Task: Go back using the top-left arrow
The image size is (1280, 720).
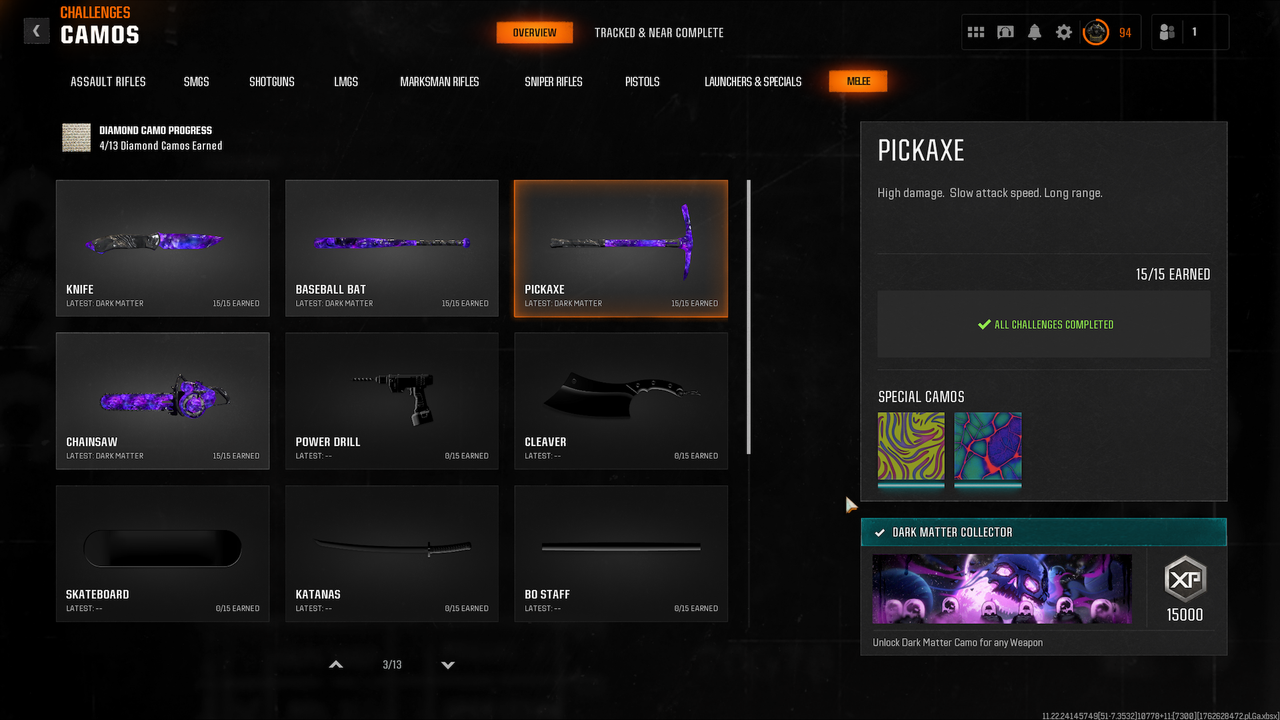Action: tap(37, 31)
